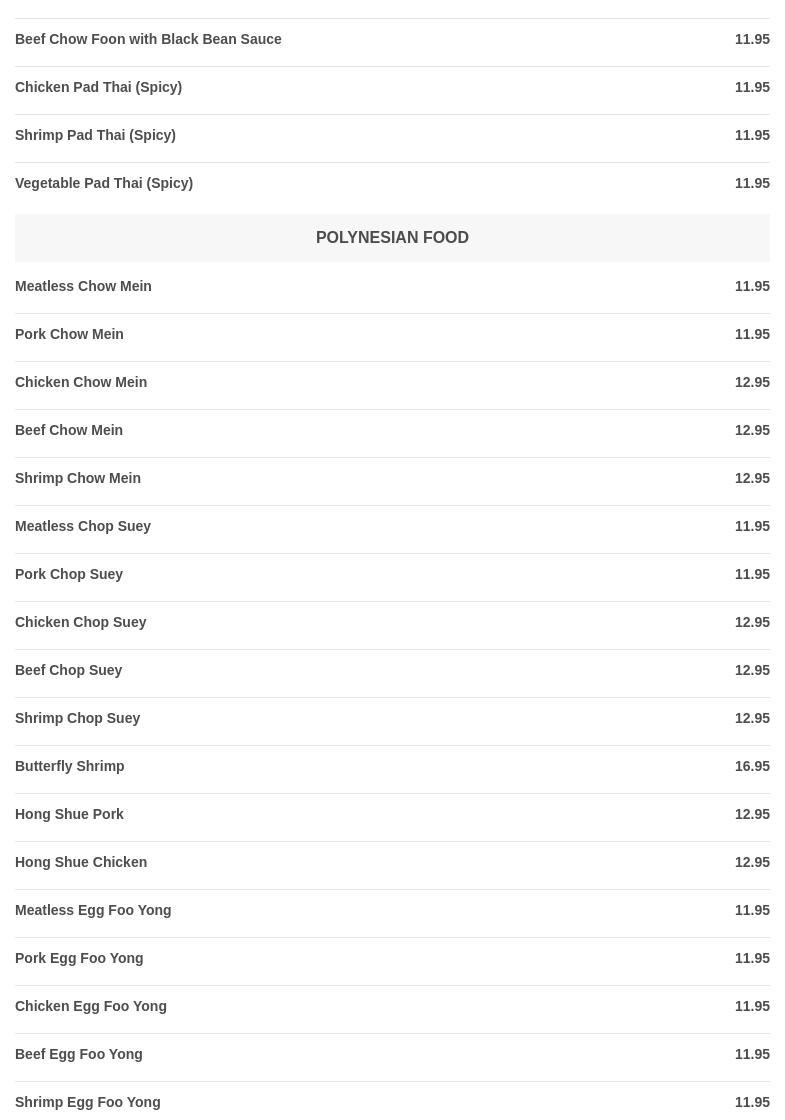Click the 16.95 price for Butterfly Shrimp
The height and width of the screenshot is (1120, 785).
pyautogui.click(x=752, y=766)
